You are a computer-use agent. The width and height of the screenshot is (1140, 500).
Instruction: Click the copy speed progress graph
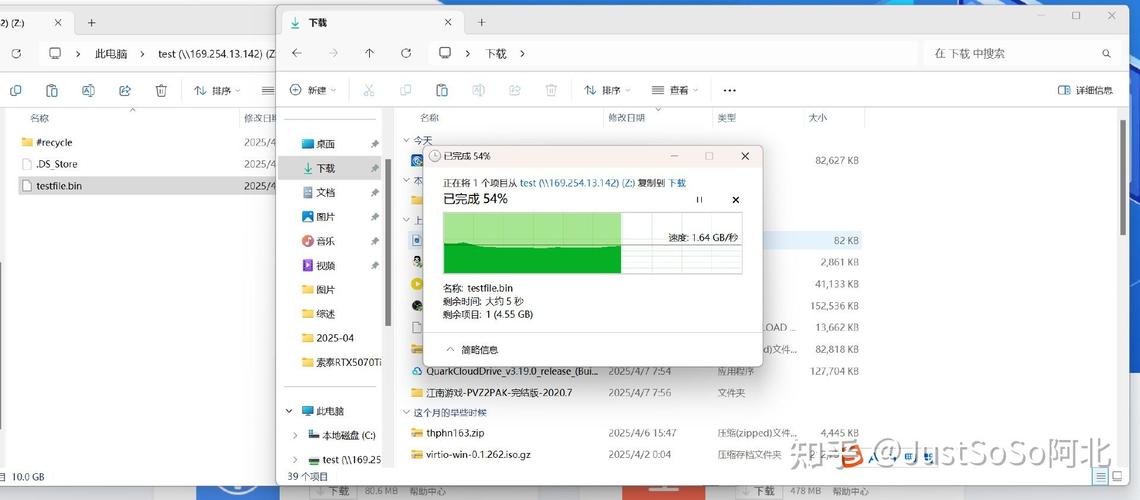[x=593, y=243]
